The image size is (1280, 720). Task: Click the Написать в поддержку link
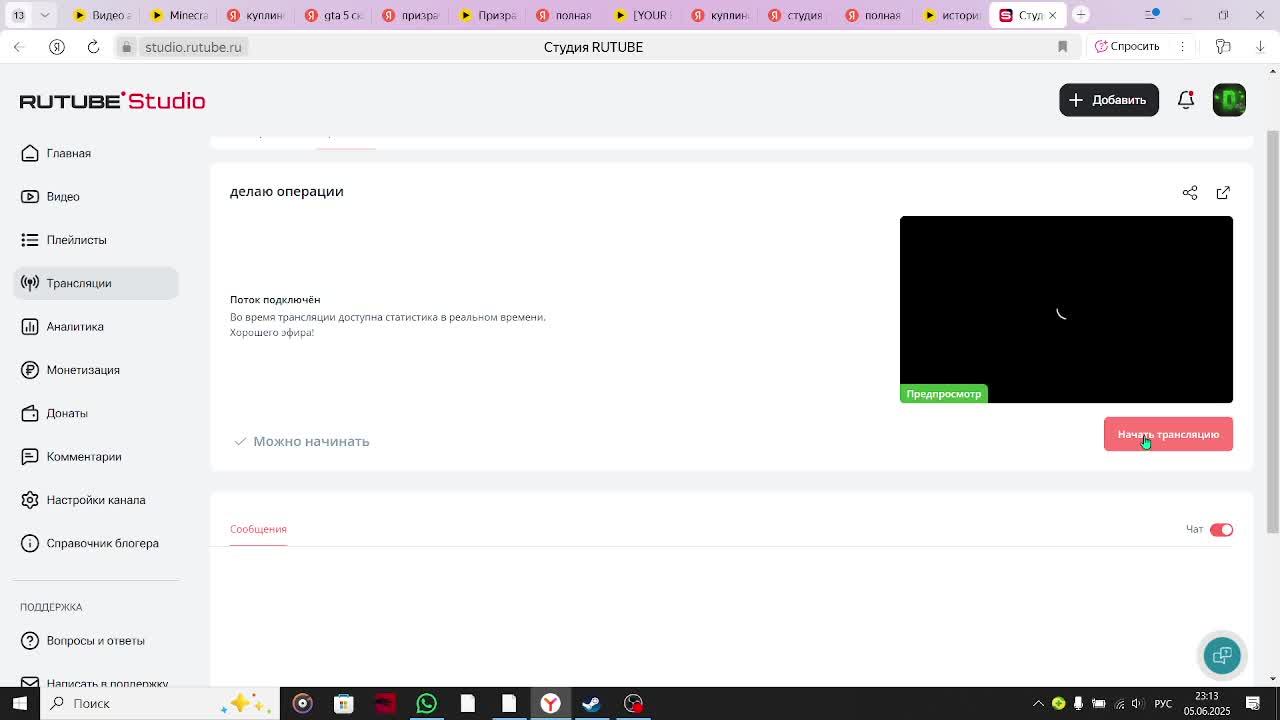pyautogui.click(x=96, y=683)
